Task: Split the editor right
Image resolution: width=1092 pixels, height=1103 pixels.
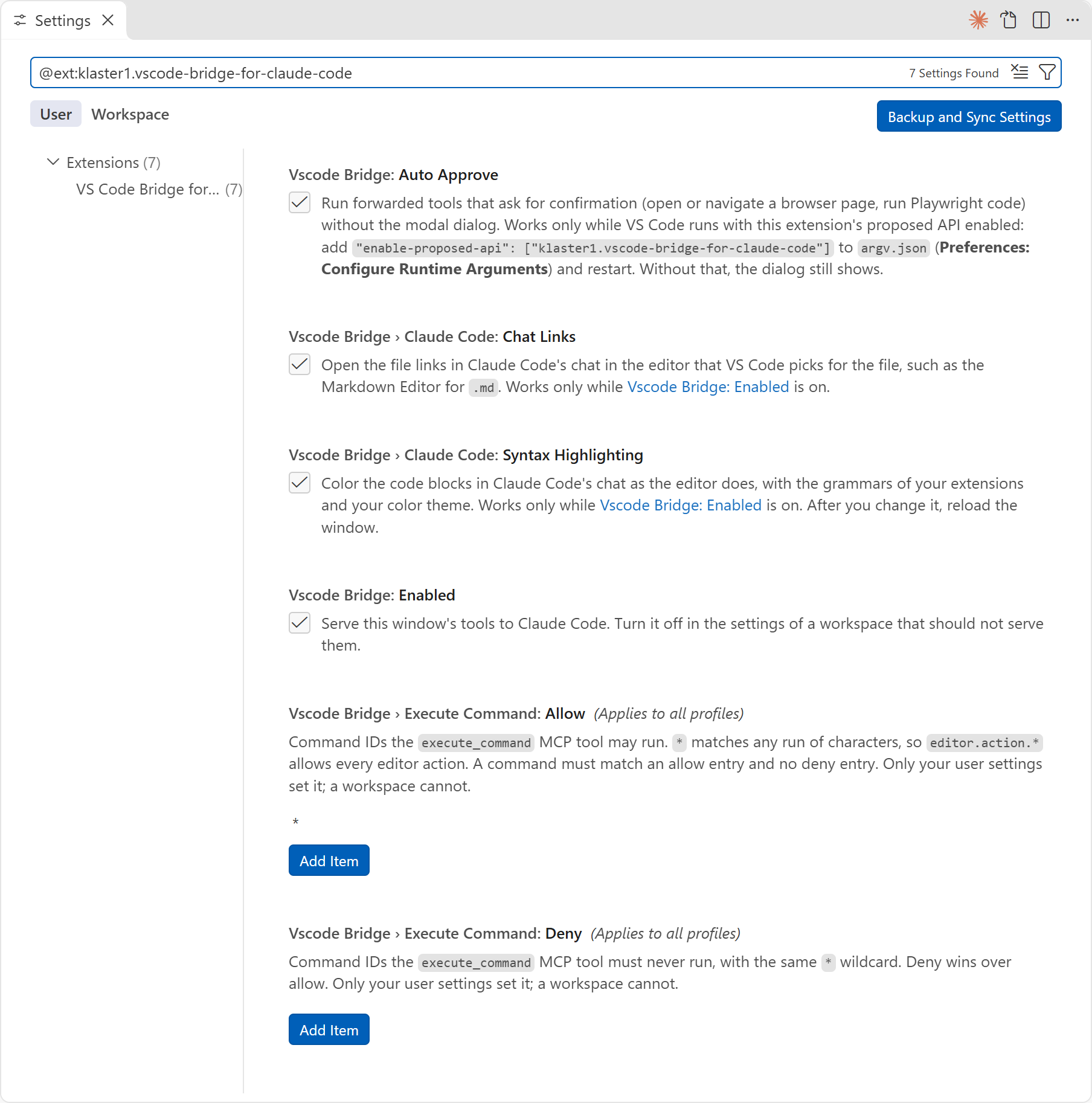Action: [x=1041, y=20]
